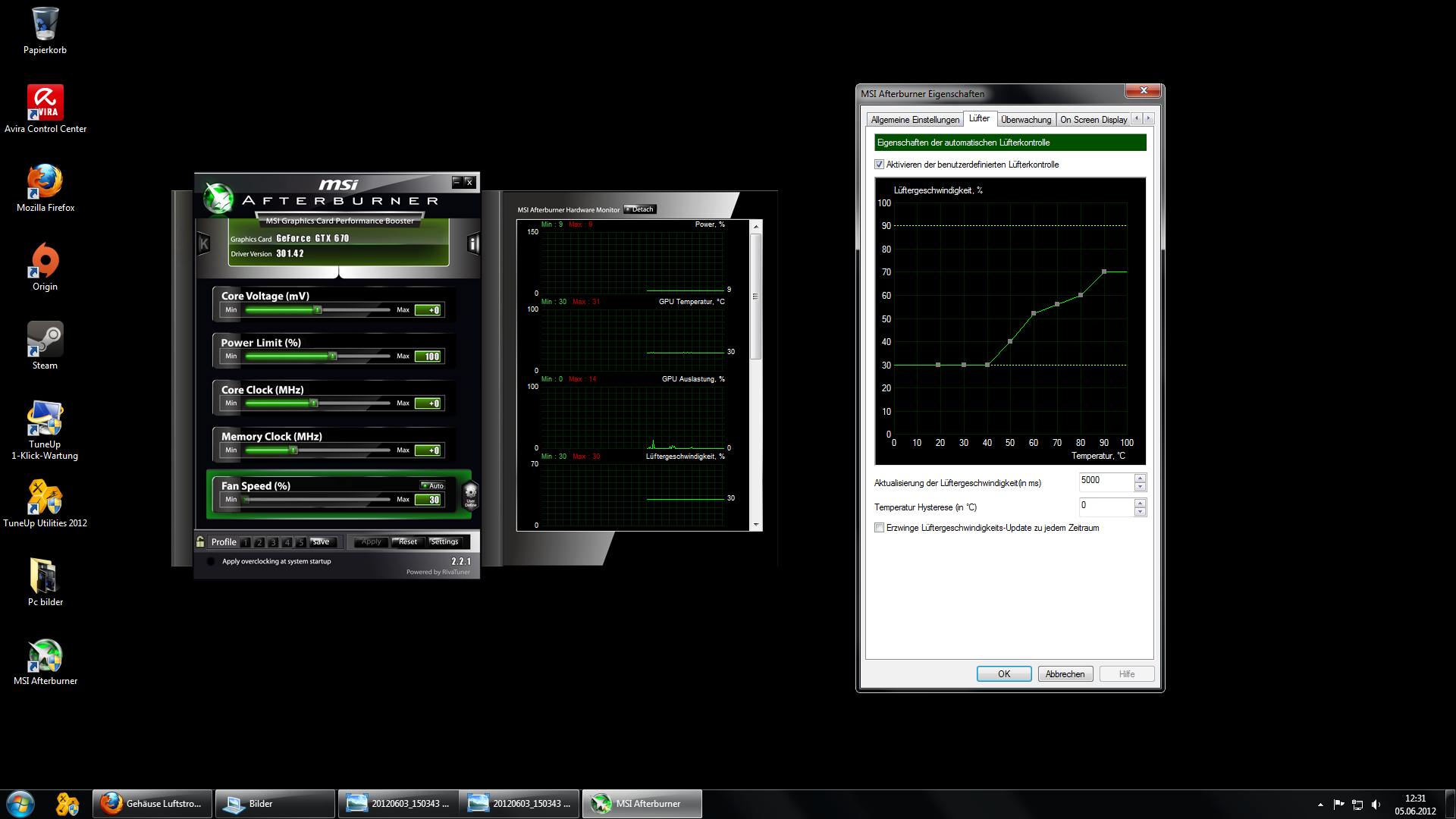
Task: Decrease the Temperatur Hysterese stepper value
Action: click(1140, 512)
